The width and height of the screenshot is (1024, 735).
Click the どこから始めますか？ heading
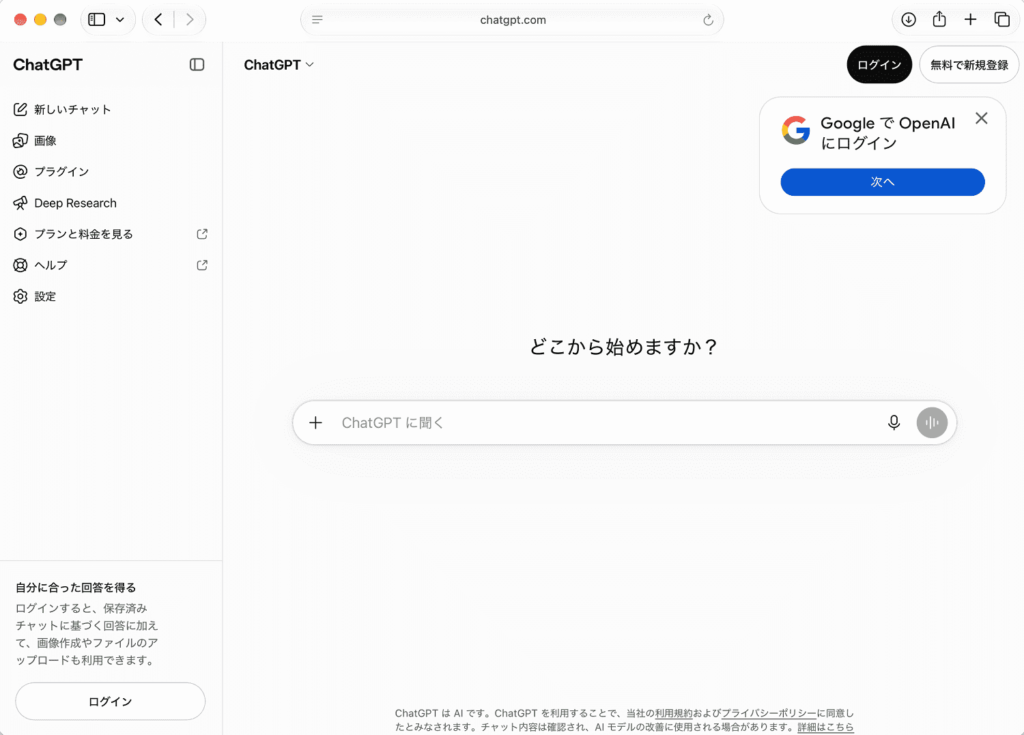coord(624,346)
